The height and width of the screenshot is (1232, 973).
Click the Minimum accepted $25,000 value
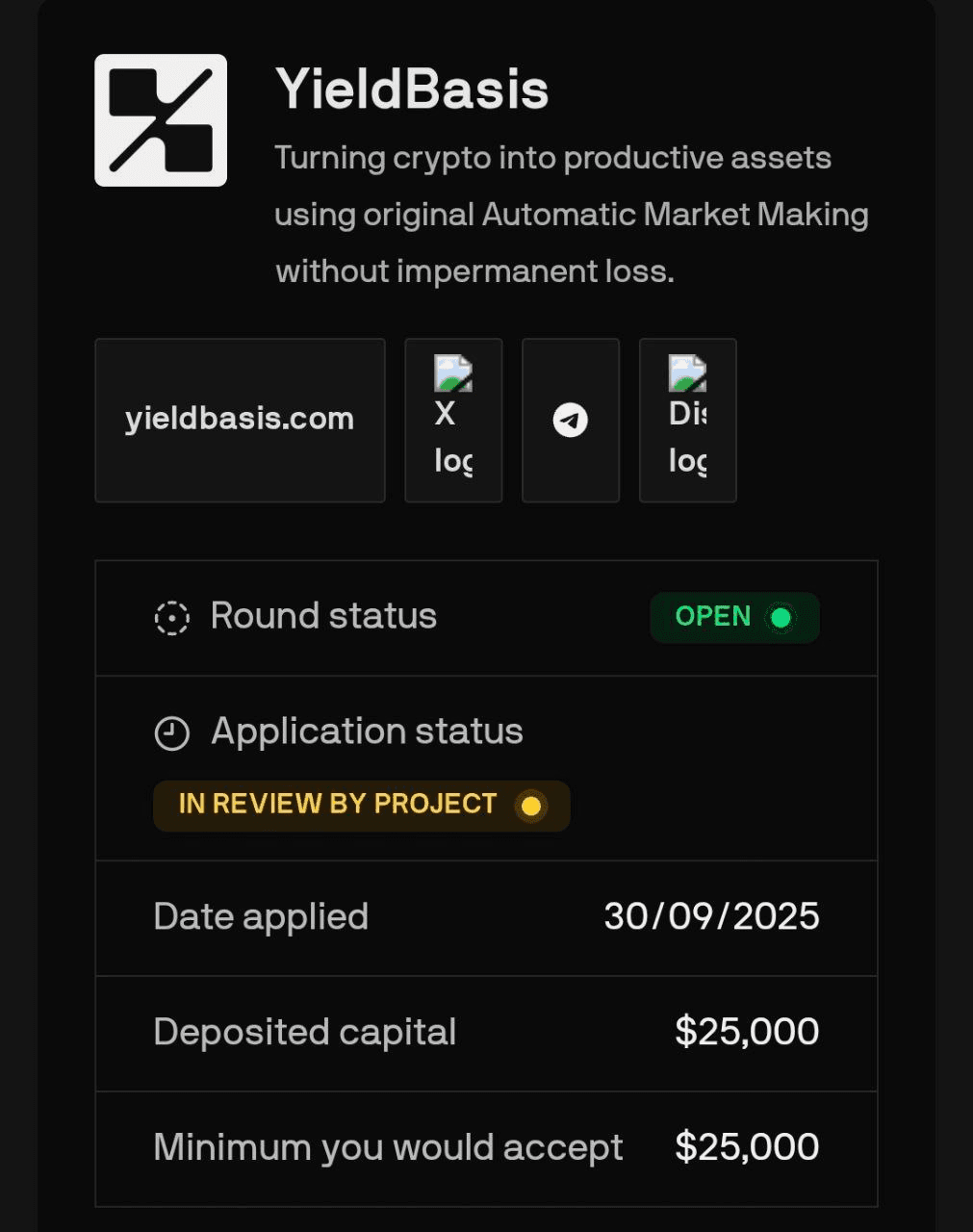point(747,1147)
